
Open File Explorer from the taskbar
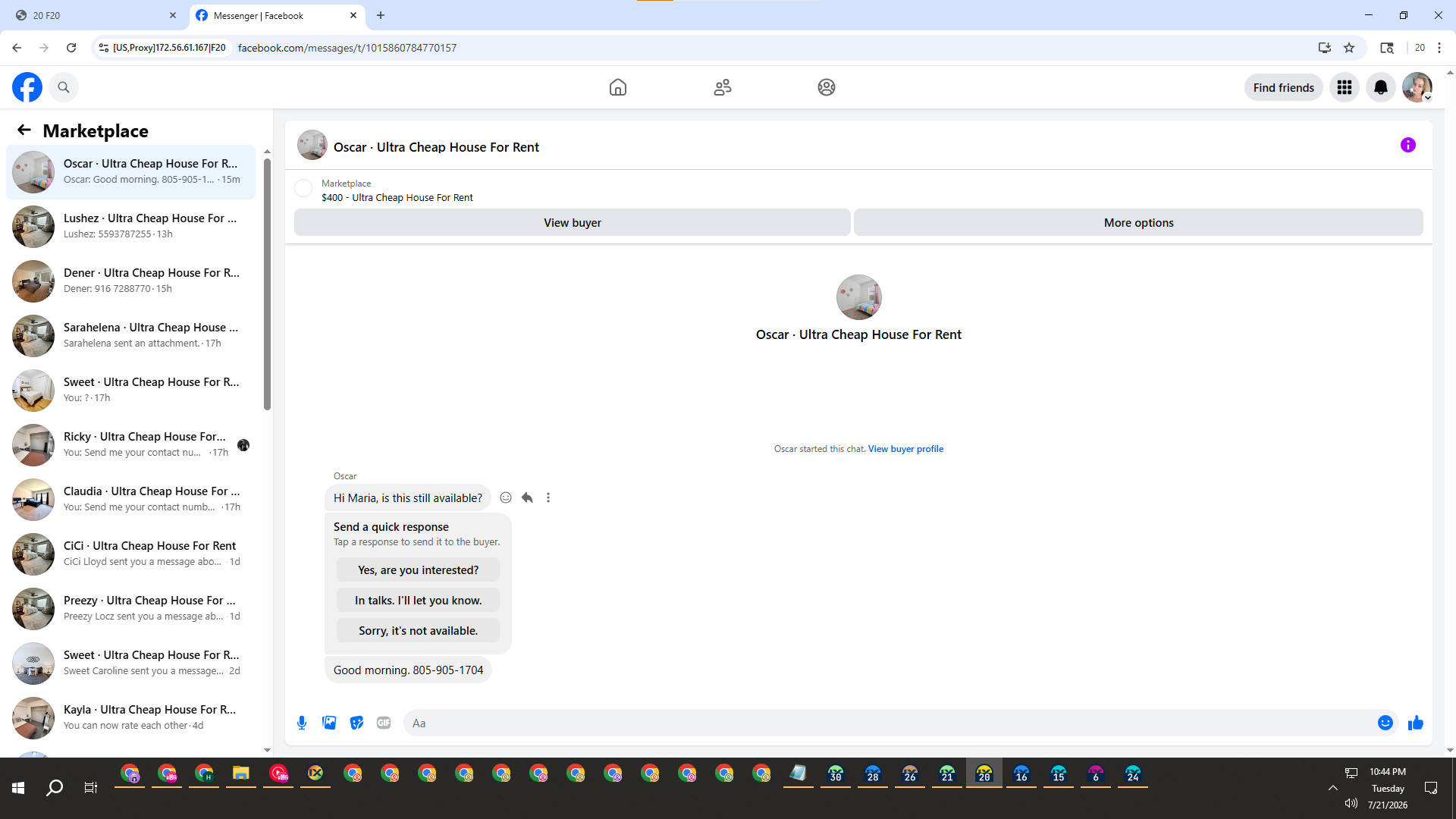click(x=241, y=773)
